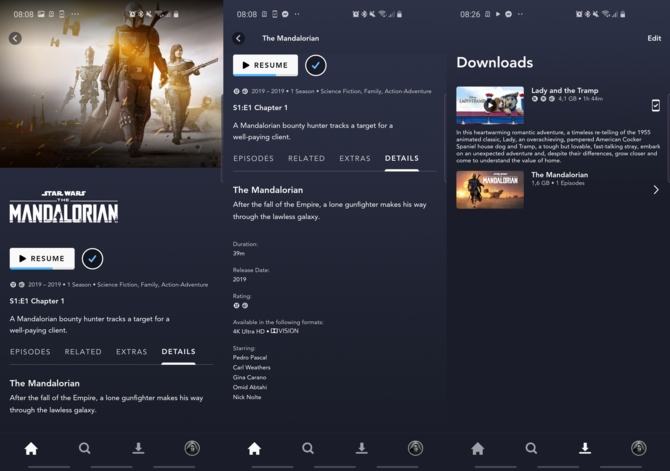Switch to EXTRAS tab on left screen

coord(132,352)
